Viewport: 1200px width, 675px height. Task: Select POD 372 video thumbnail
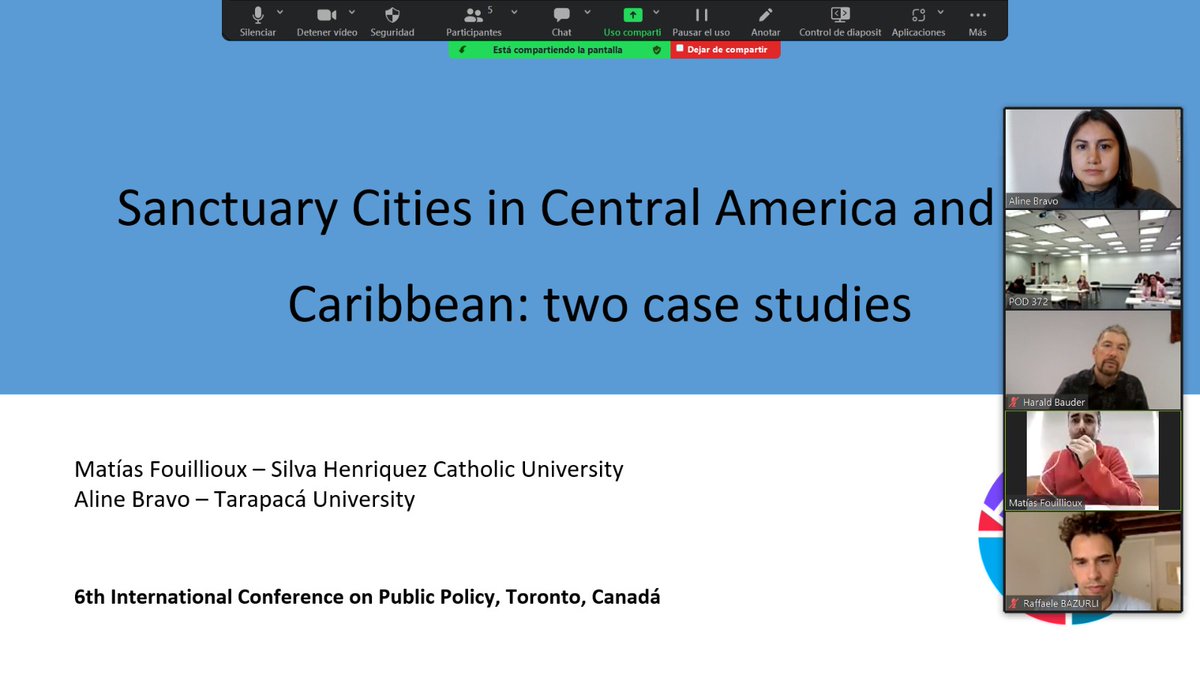pos(1093,259)
